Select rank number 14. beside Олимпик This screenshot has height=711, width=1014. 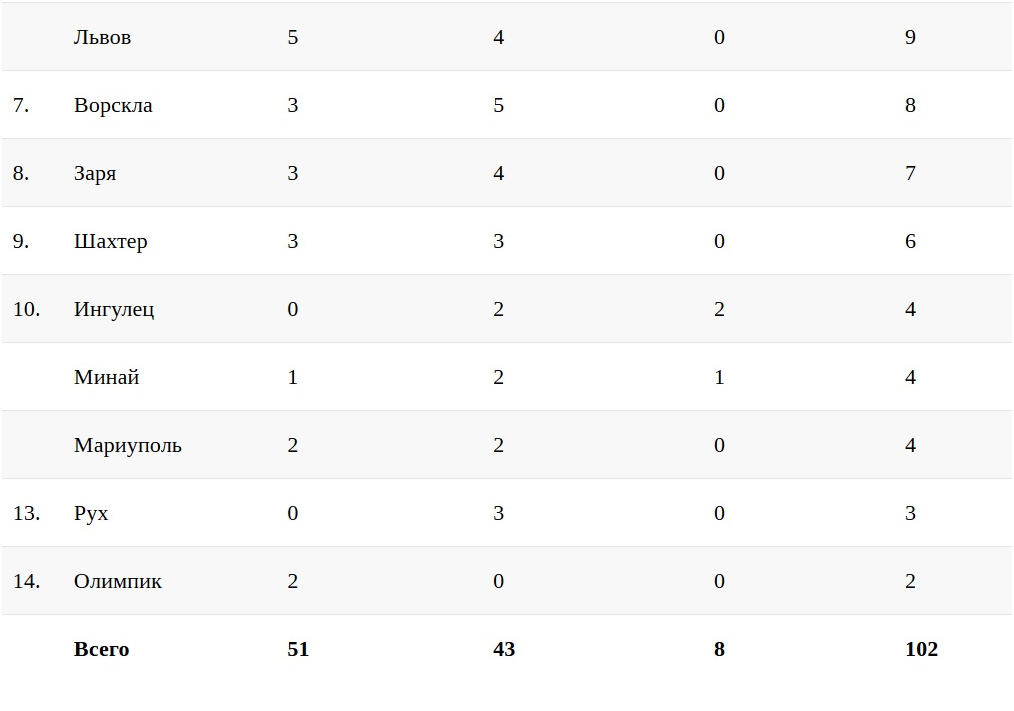coord(26,582)
